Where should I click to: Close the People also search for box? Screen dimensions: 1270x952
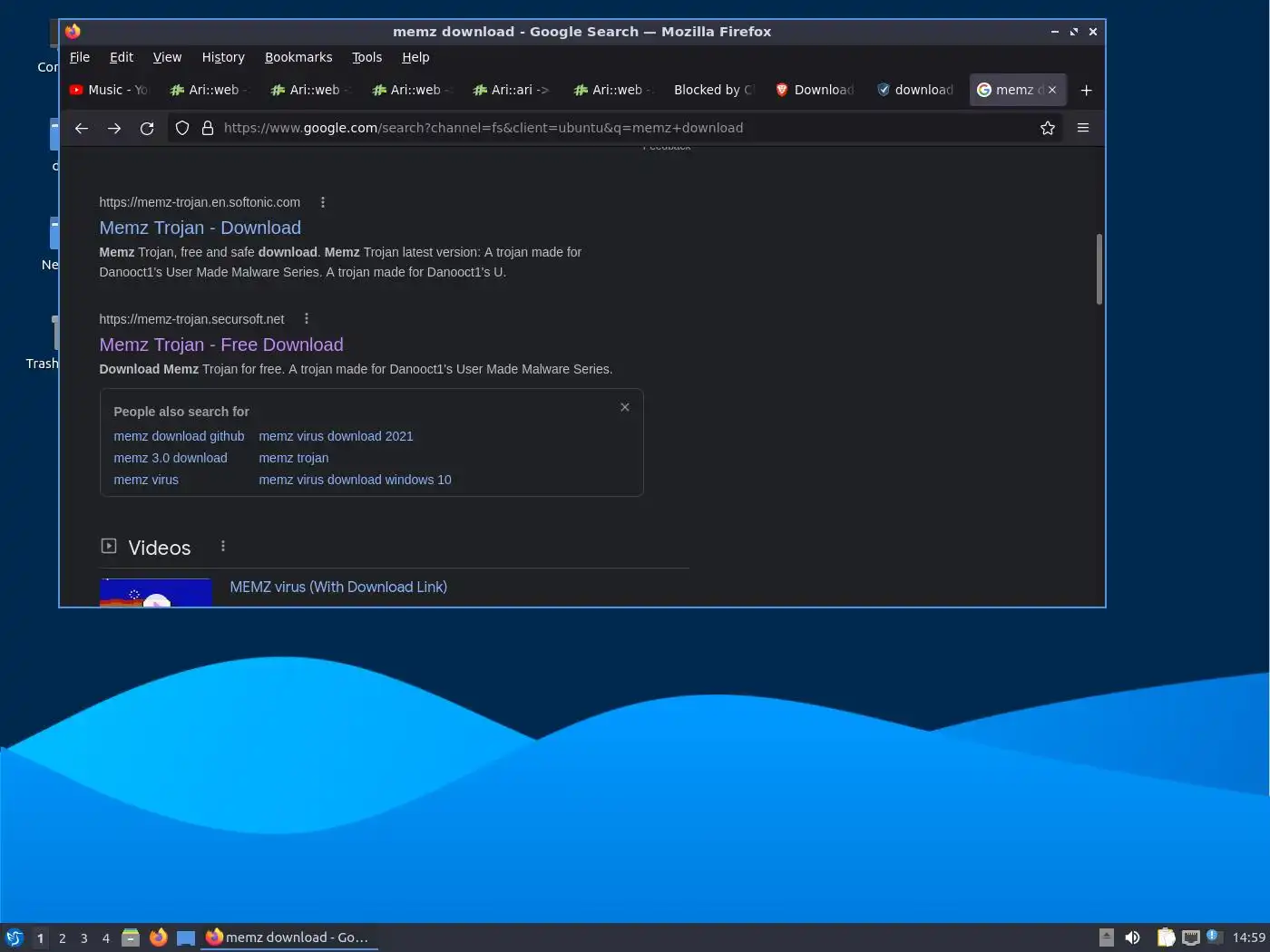[x=625, y=407]
